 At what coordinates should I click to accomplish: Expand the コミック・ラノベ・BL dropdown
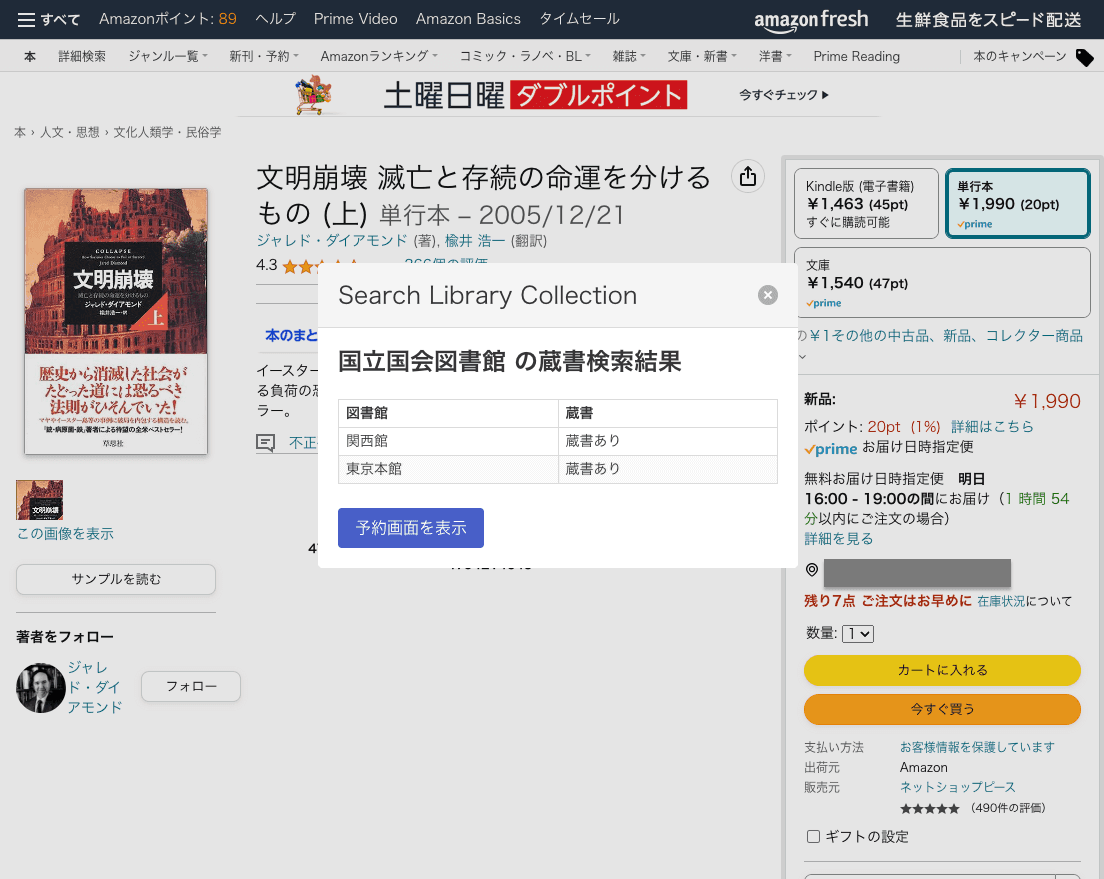[x=525, y=56]
